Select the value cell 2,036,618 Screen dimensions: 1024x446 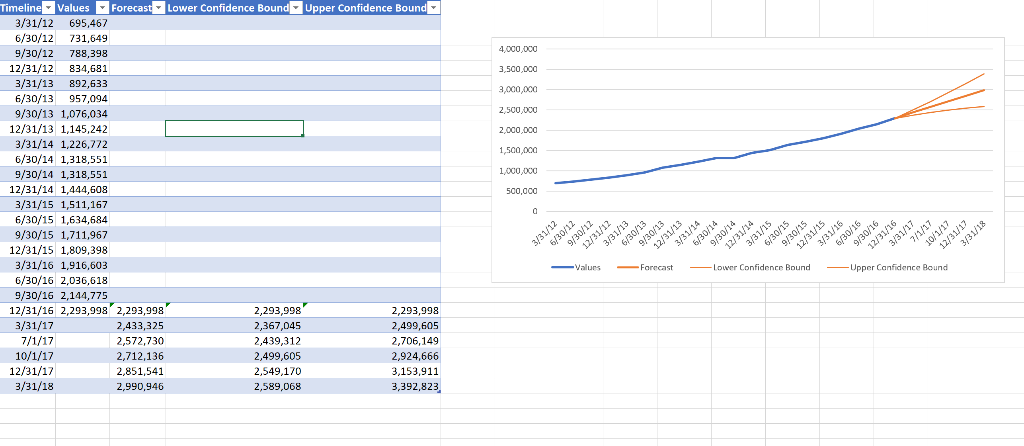[x=83, y=279]
